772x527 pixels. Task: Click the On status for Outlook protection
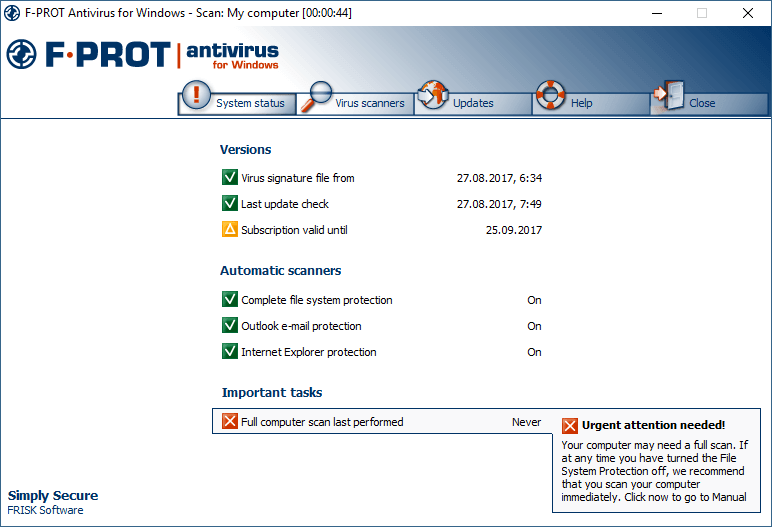coord(534,326)
